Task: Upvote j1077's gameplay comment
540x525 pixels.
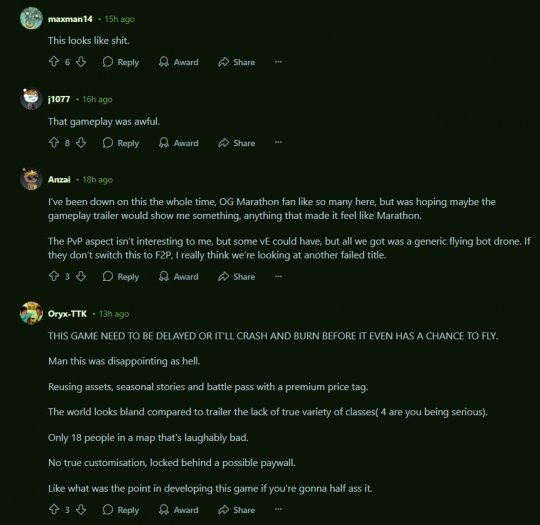Action: pos(54,143)
